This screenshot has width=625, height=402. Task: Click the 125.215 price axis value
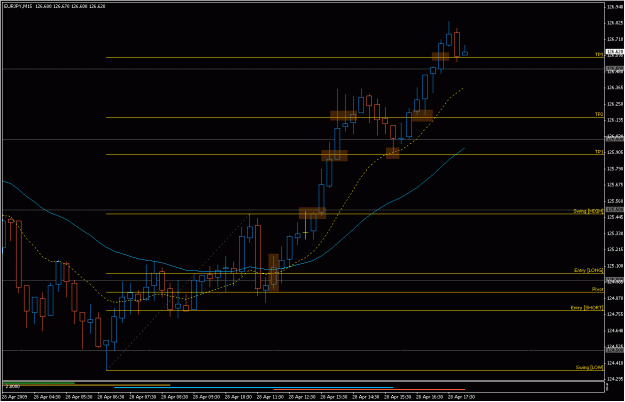tap(615, 249)
